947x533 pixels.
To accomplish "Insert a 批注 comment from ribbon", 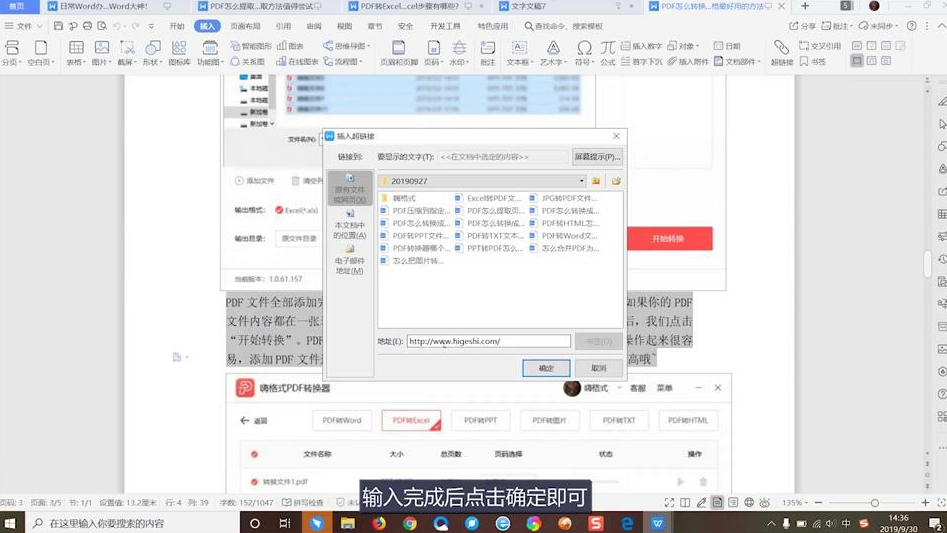I will pyautogui.click(x=488, y=53).
